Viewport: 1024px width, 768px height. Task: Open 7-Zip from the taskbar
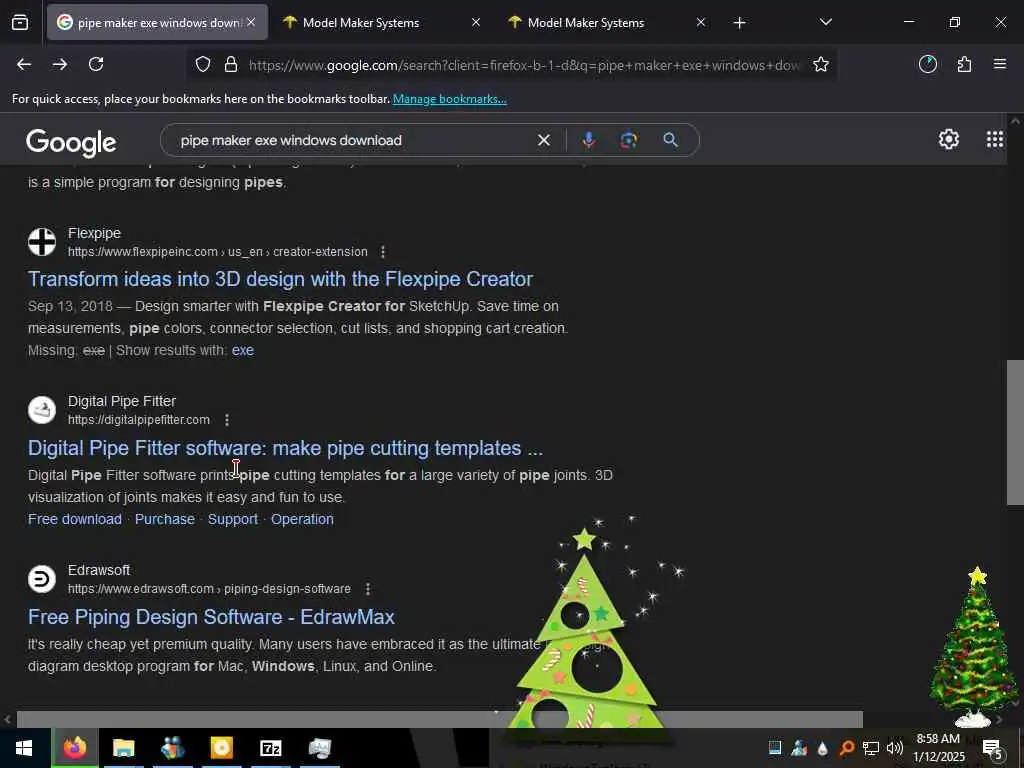[270, 748]
